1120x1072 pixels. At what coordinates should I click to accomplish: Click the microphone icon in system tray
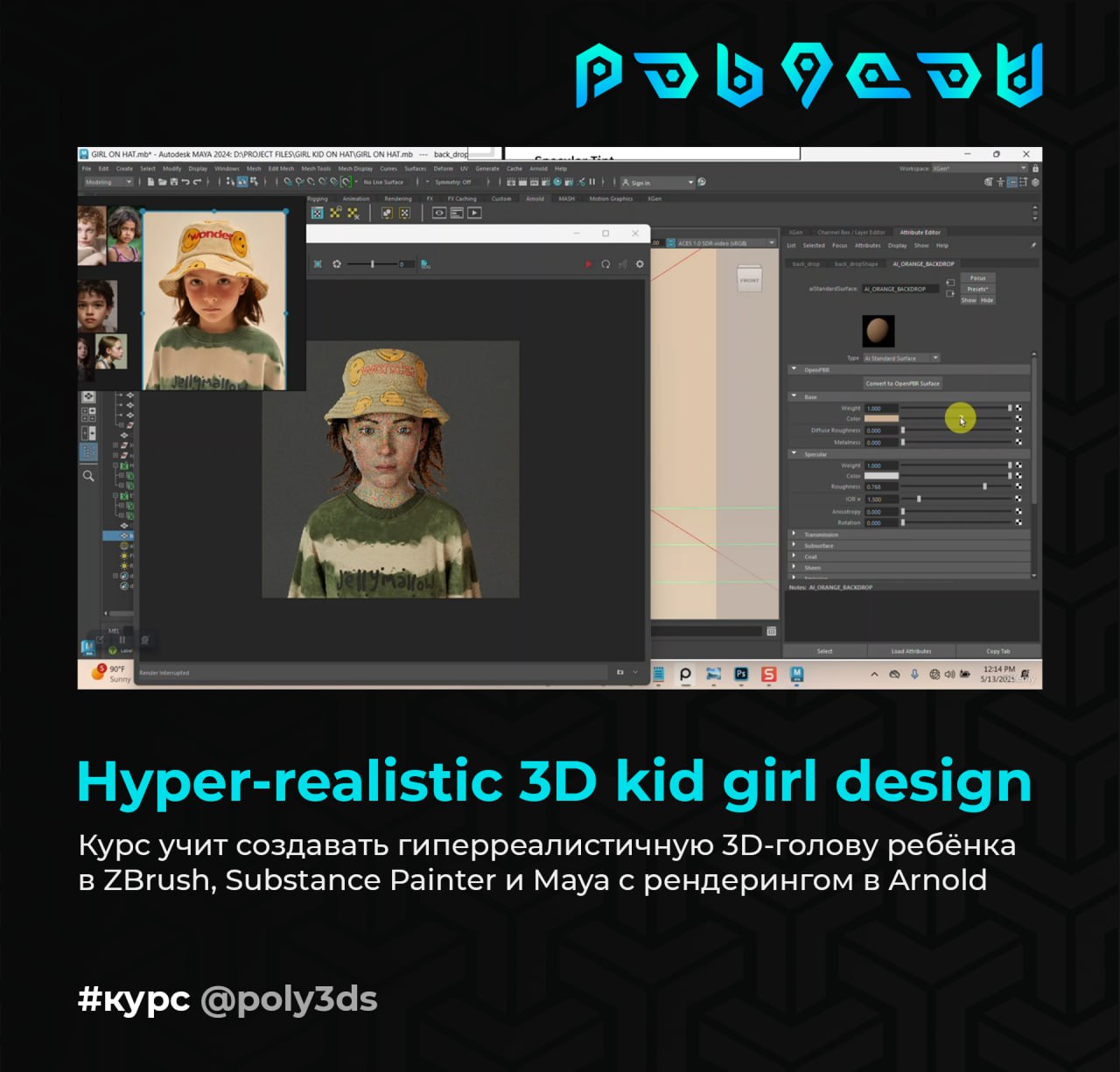coord(914,675)
